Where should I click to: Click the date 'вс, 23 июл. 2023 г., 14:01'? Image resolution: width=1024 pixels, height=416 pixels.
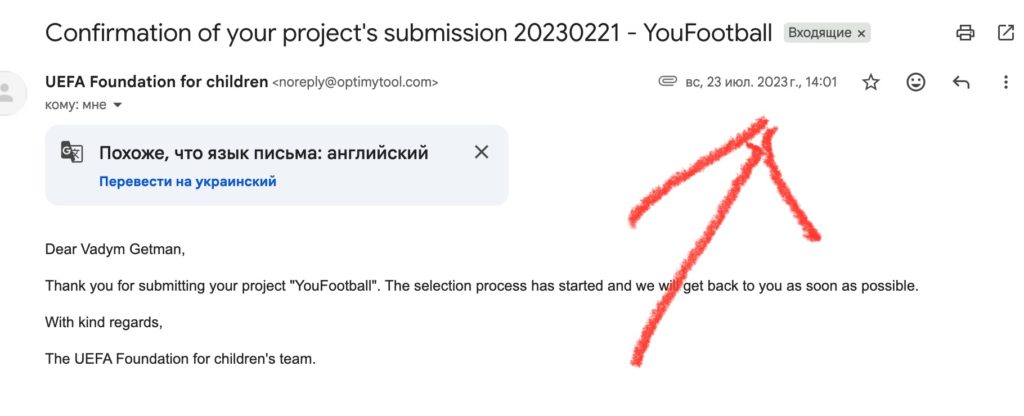coord(761,82)
